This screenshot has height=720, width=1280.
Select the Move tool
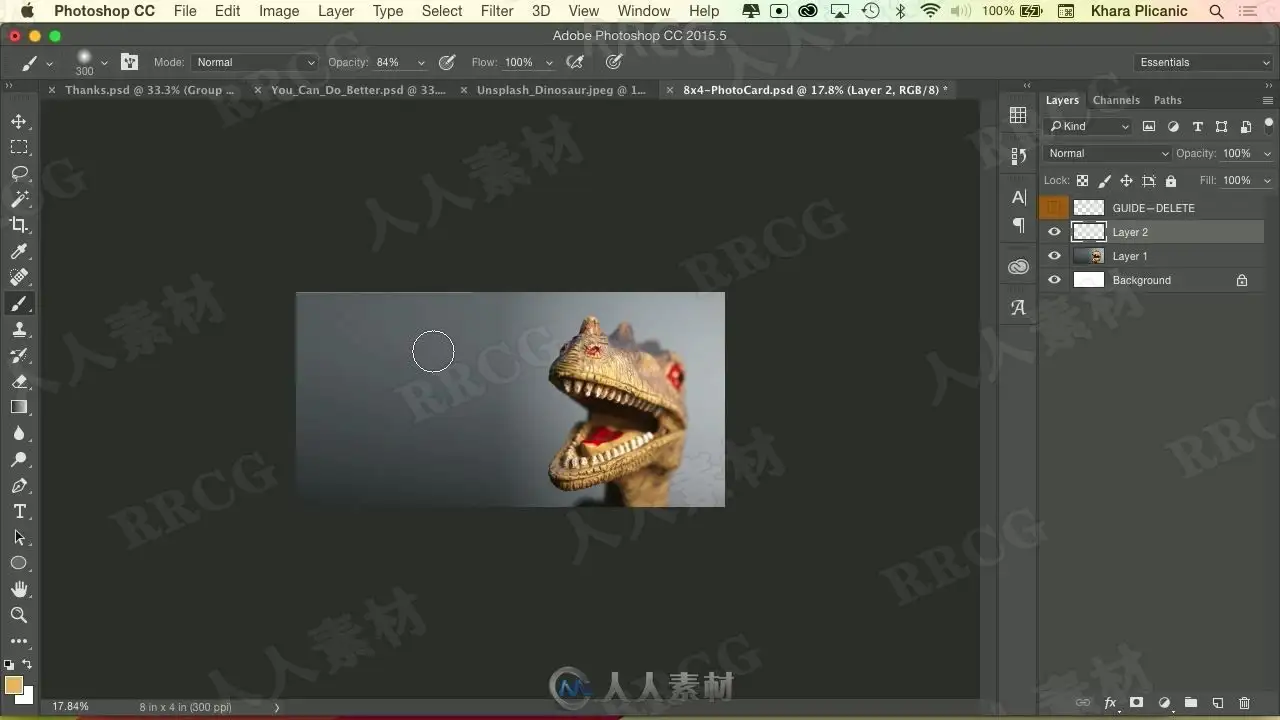click(19, 121)
